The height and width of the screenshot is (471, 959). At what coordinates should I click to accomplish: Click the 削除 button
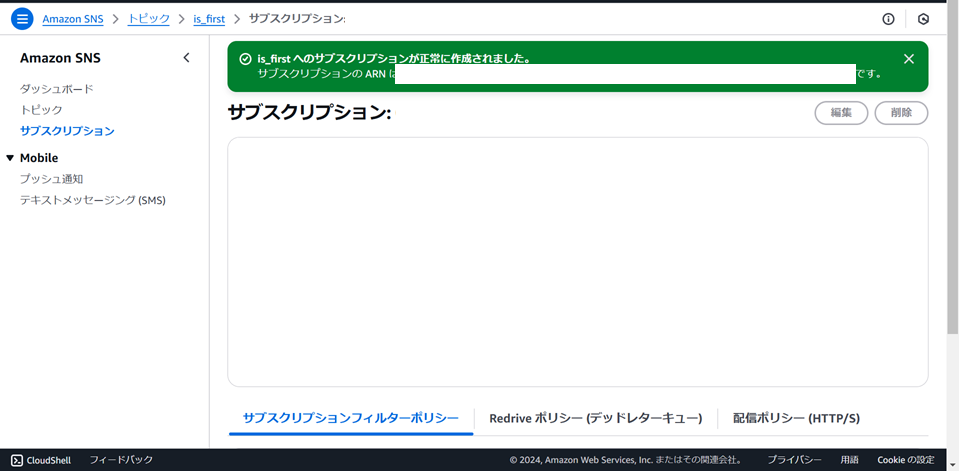902,113
